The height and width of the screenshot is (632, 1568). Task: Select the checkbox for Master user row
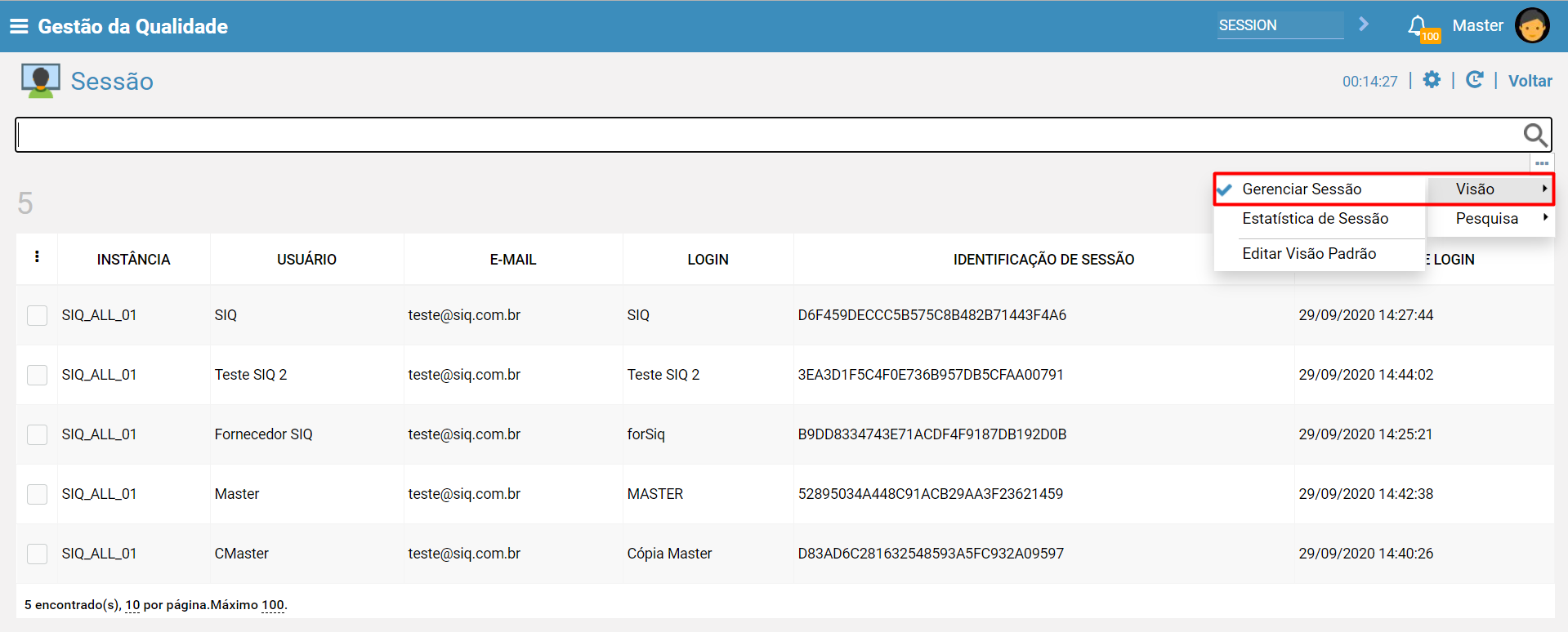click(x=38, y=494)
